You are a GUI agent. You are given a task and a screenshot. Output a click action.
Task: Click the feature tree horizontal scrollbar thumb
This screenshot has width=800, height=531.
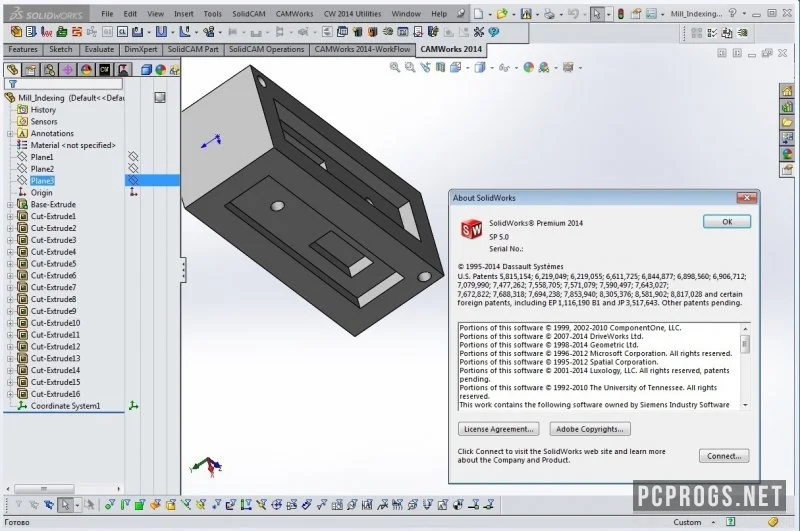pos(44,489)
